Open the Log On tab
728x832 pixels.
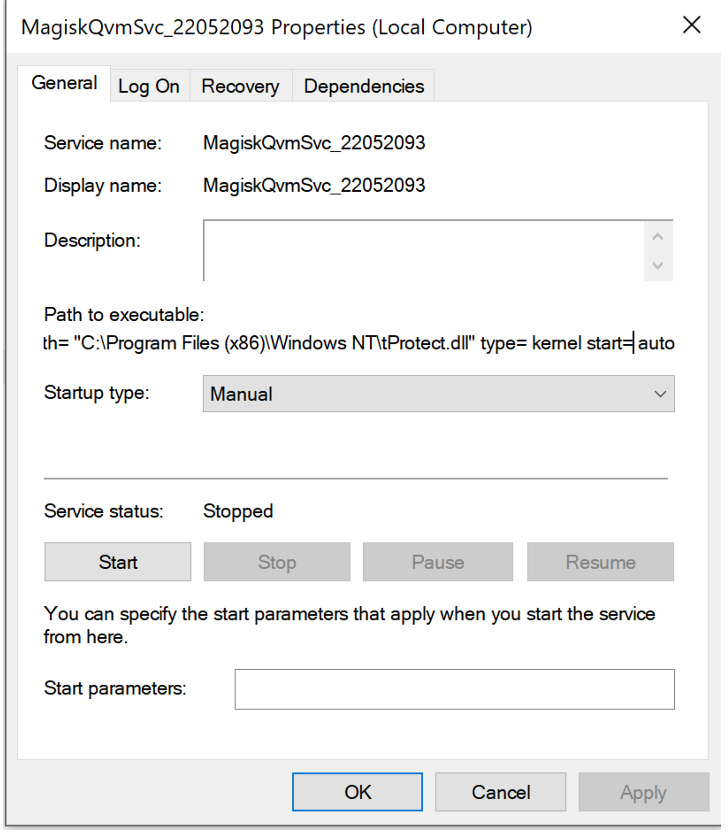[149, 87]
